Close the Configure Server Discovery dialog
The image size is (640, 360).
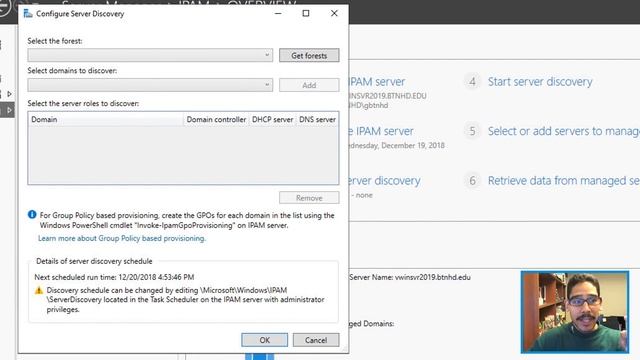click(x=334, y=13)
